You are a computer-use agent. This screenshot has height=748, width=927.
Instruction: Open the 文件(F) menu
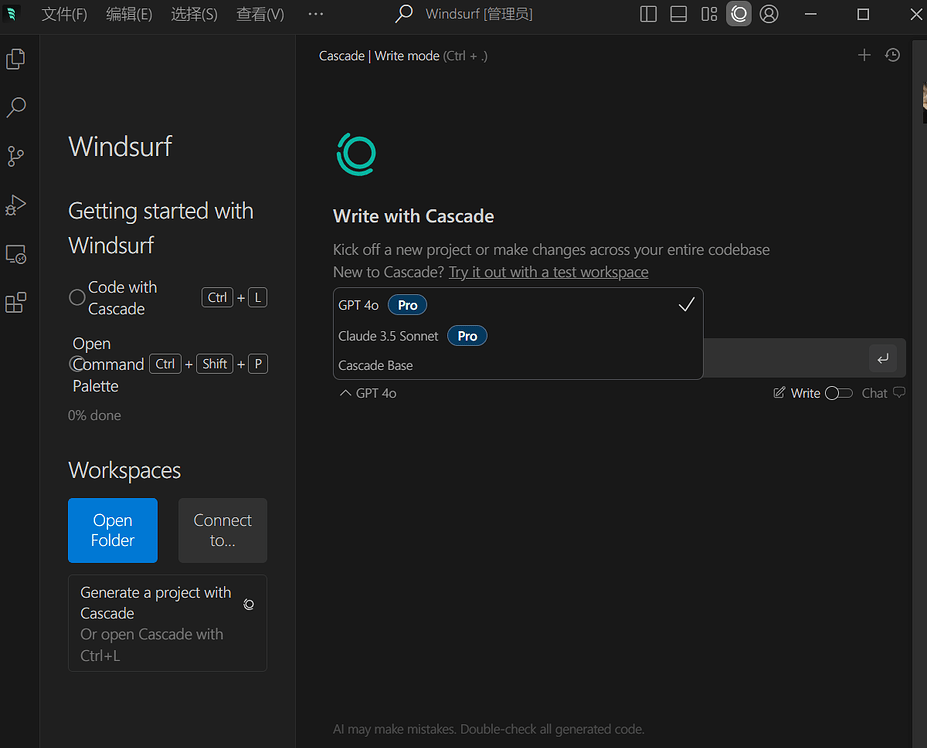click(64, 14)
